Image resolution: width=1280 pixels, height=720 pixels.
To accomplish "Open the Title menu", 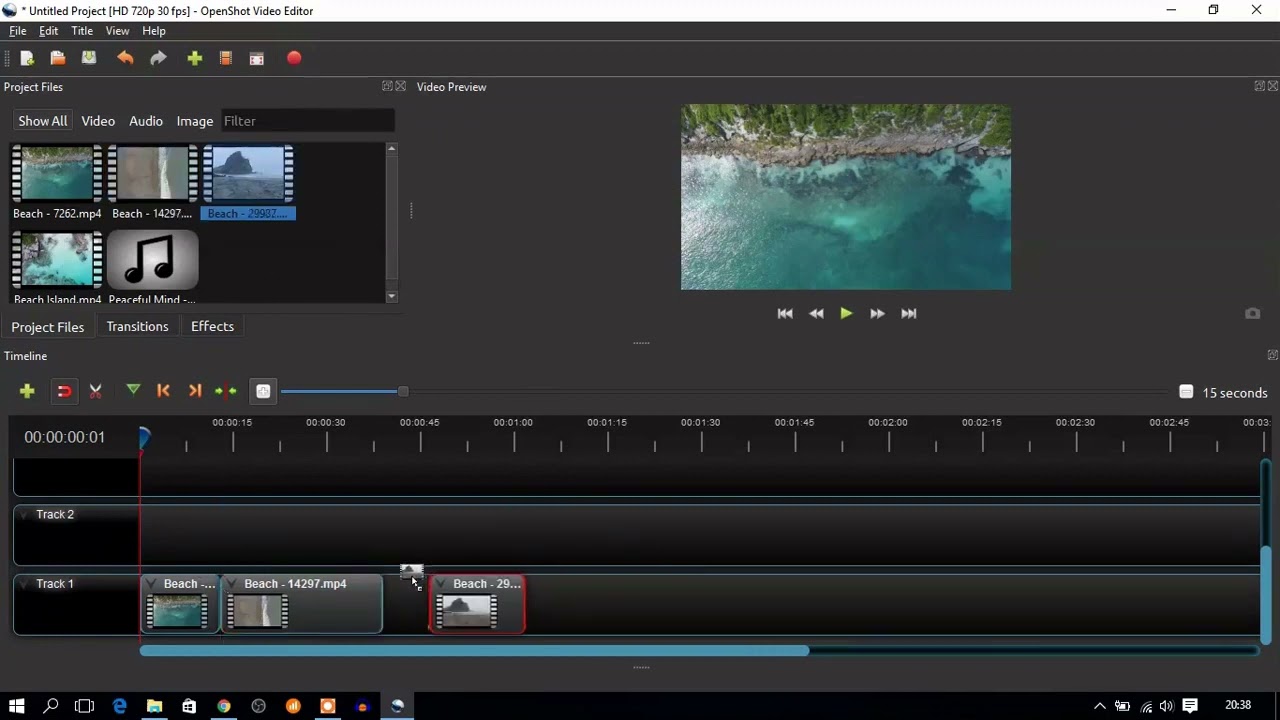I will click(x=82, y=31).
